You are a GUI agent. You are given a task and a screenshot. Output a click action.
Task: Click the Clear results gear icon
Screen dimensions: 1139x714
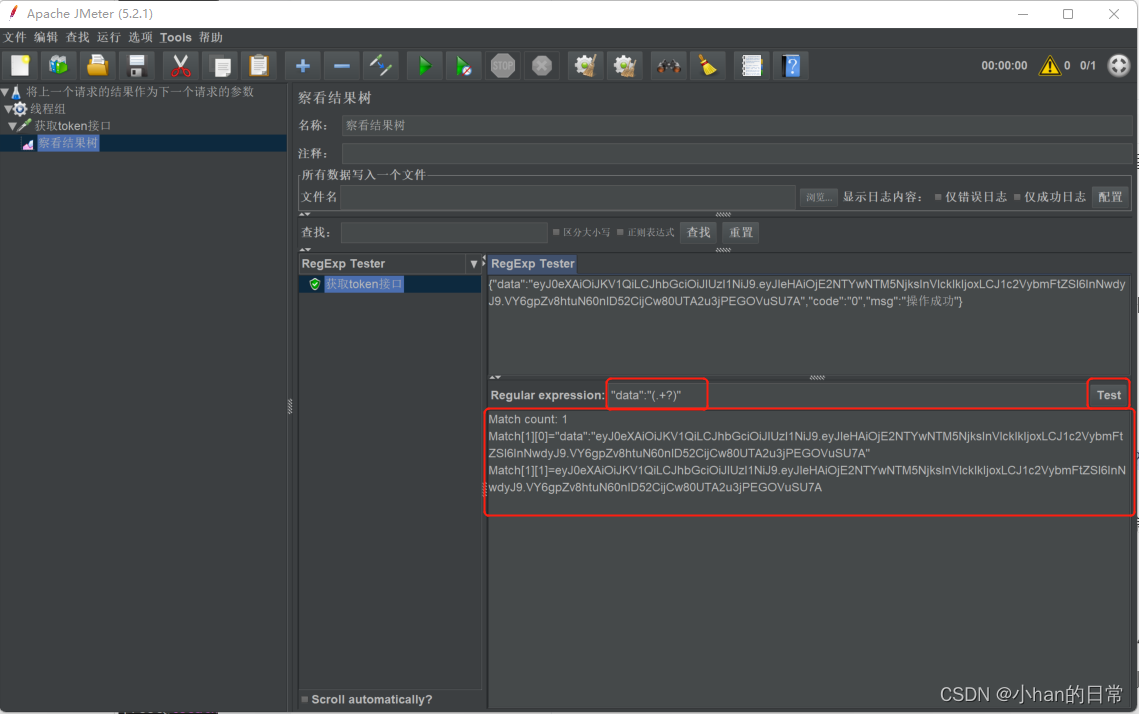pyautogui.click(x=585, y=65)
